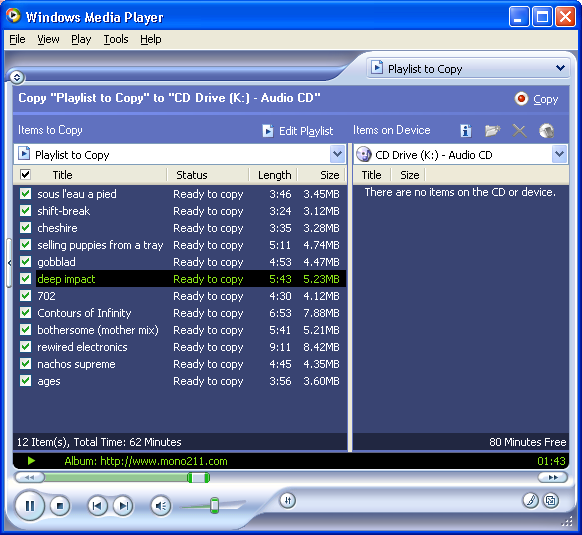Open the View menu
Viewport: 582px width, 535px height.
[48, 39]
